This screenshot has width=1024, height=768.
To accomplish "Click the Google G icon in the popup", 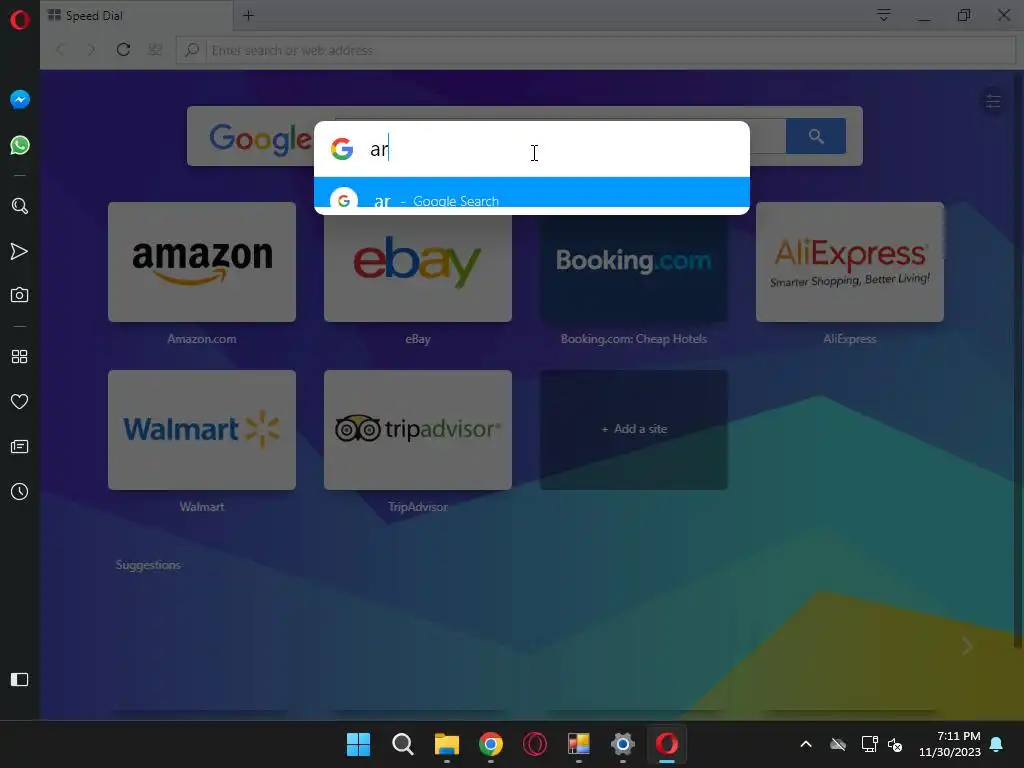I will tap(342, 149).
